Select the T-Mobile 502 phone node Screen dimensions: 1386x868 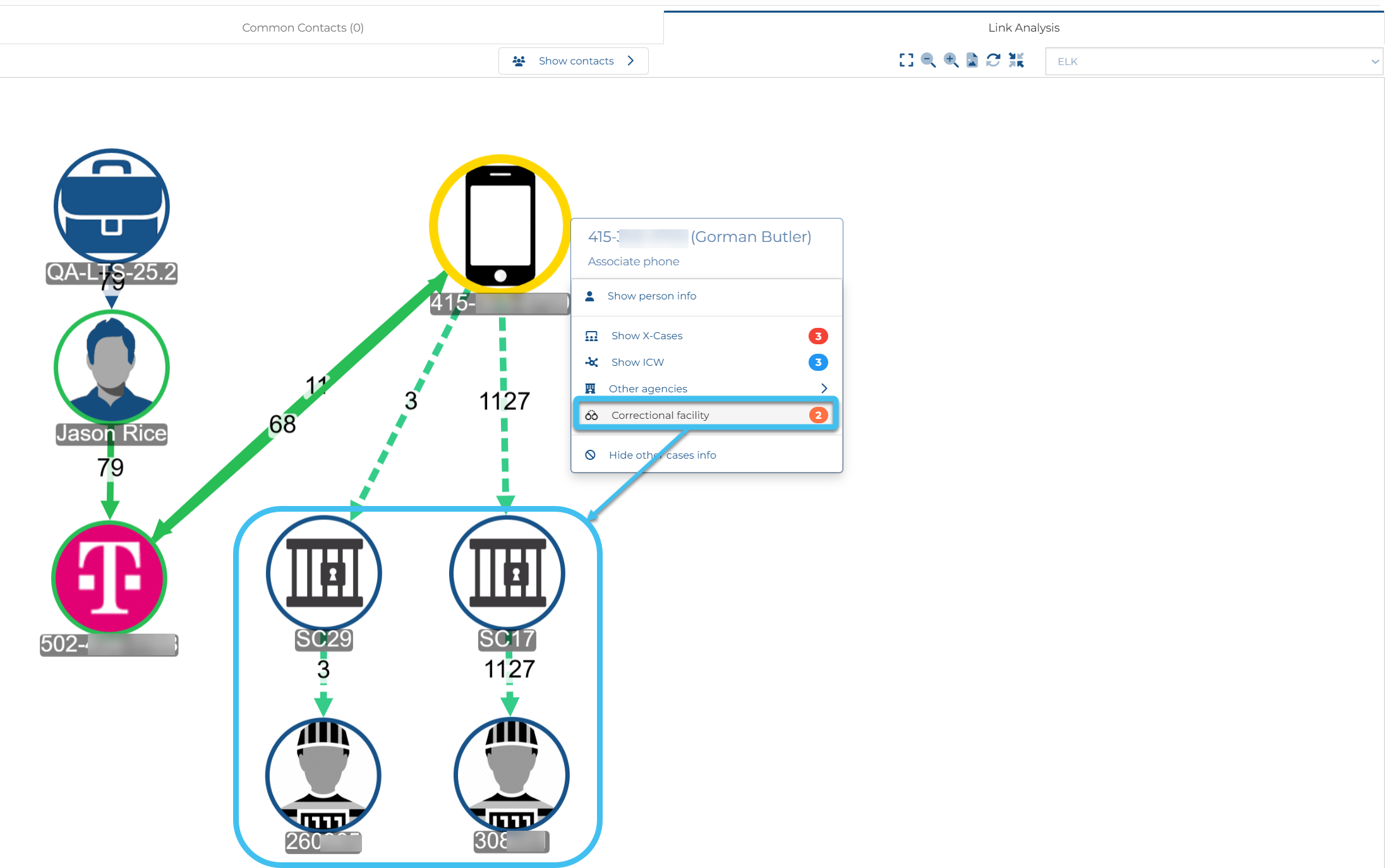tap(110, 578)
